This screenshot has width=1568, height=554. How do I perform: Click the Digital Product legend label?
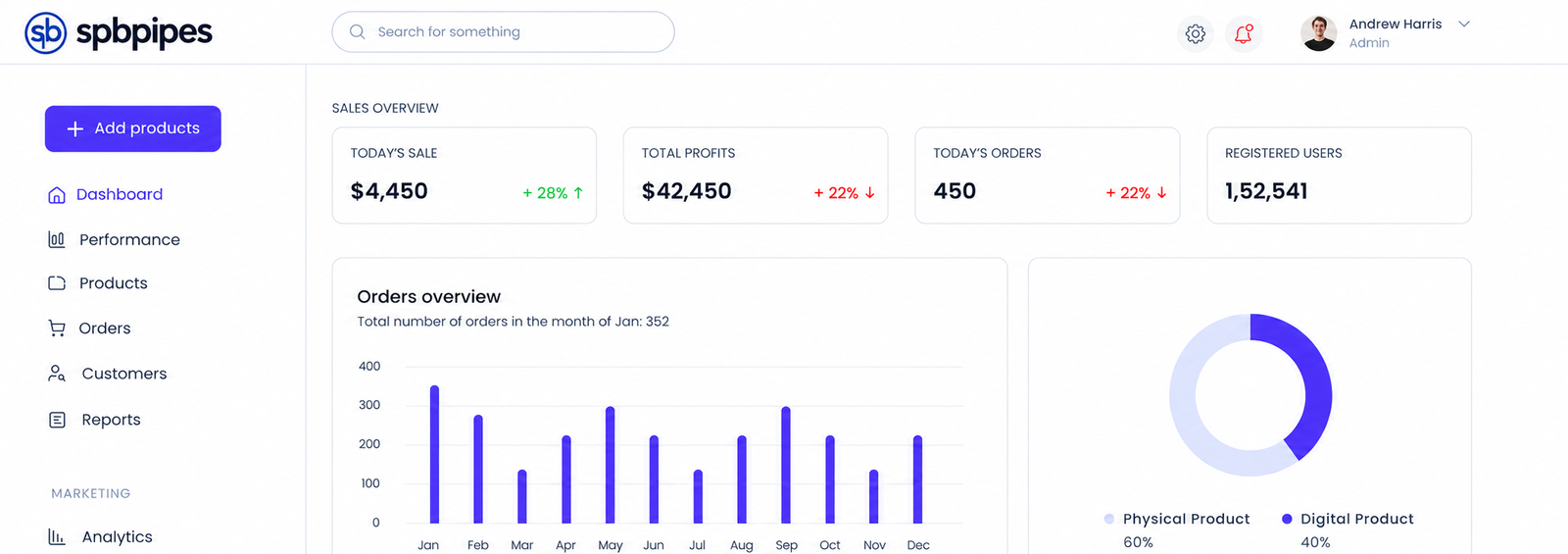[1357, 519]
